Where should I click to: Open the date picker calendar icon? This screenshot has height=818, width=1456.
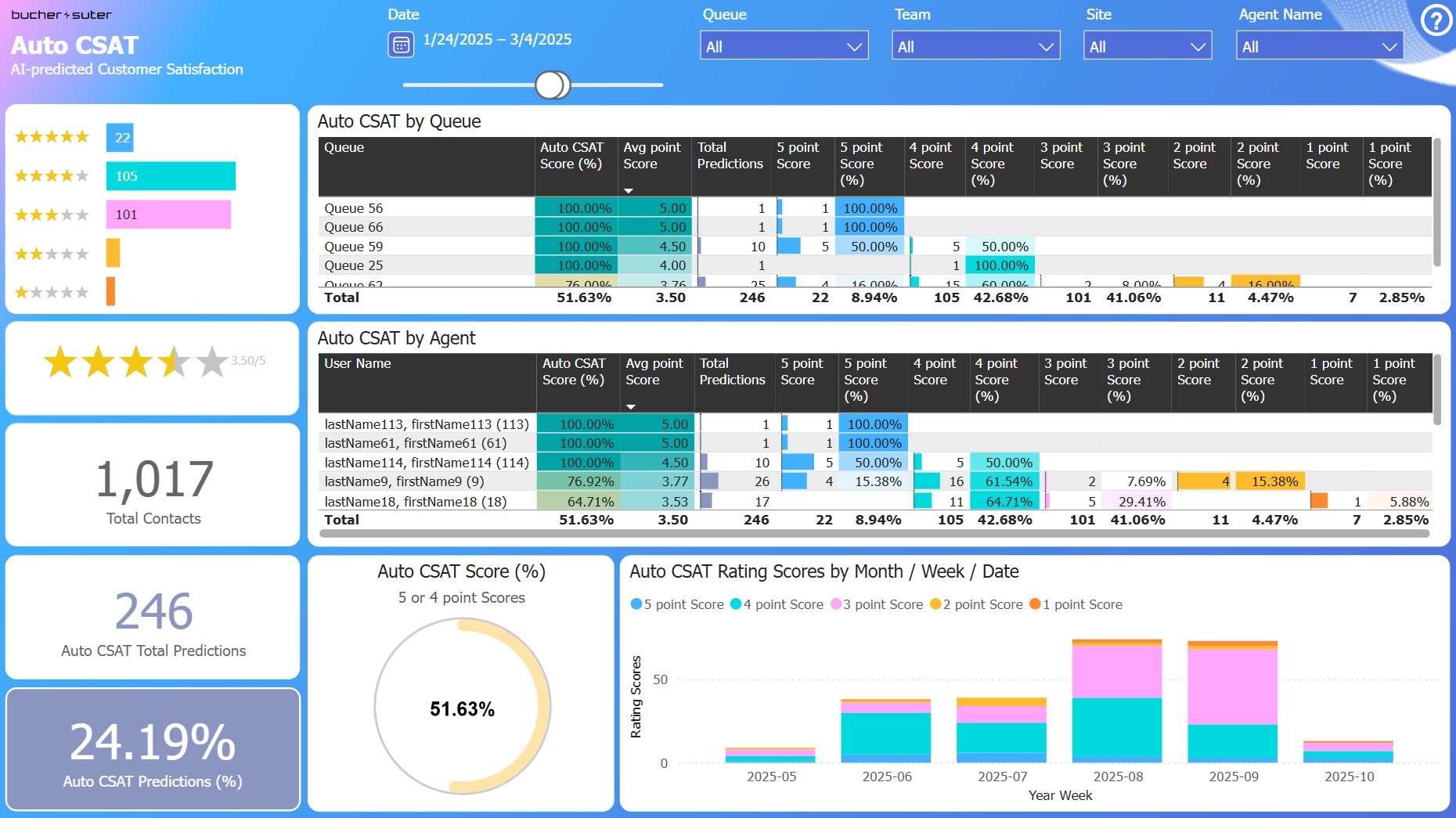(x=401, y=45)
